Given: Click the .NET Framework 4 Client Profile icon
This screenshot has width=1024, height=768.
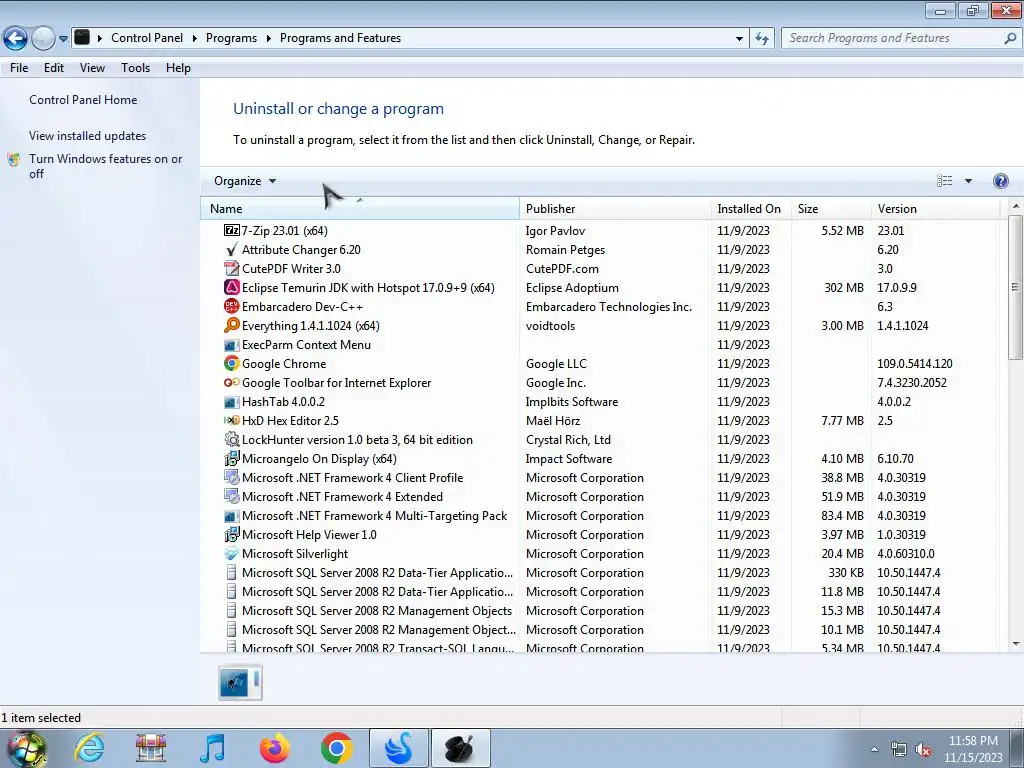Looking at the screenshot, I should tap(231, 477).
